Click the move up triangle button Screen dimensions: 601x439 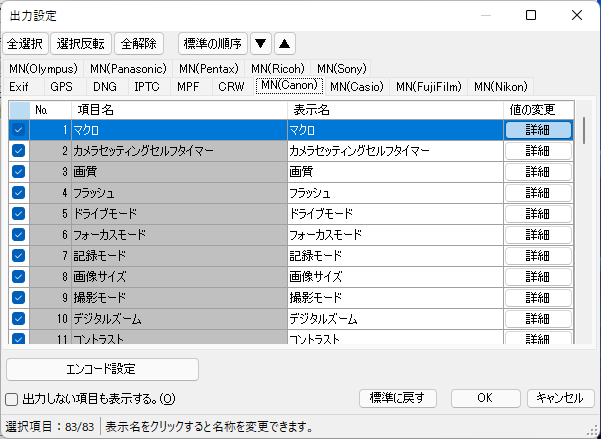tap(284, 43)
